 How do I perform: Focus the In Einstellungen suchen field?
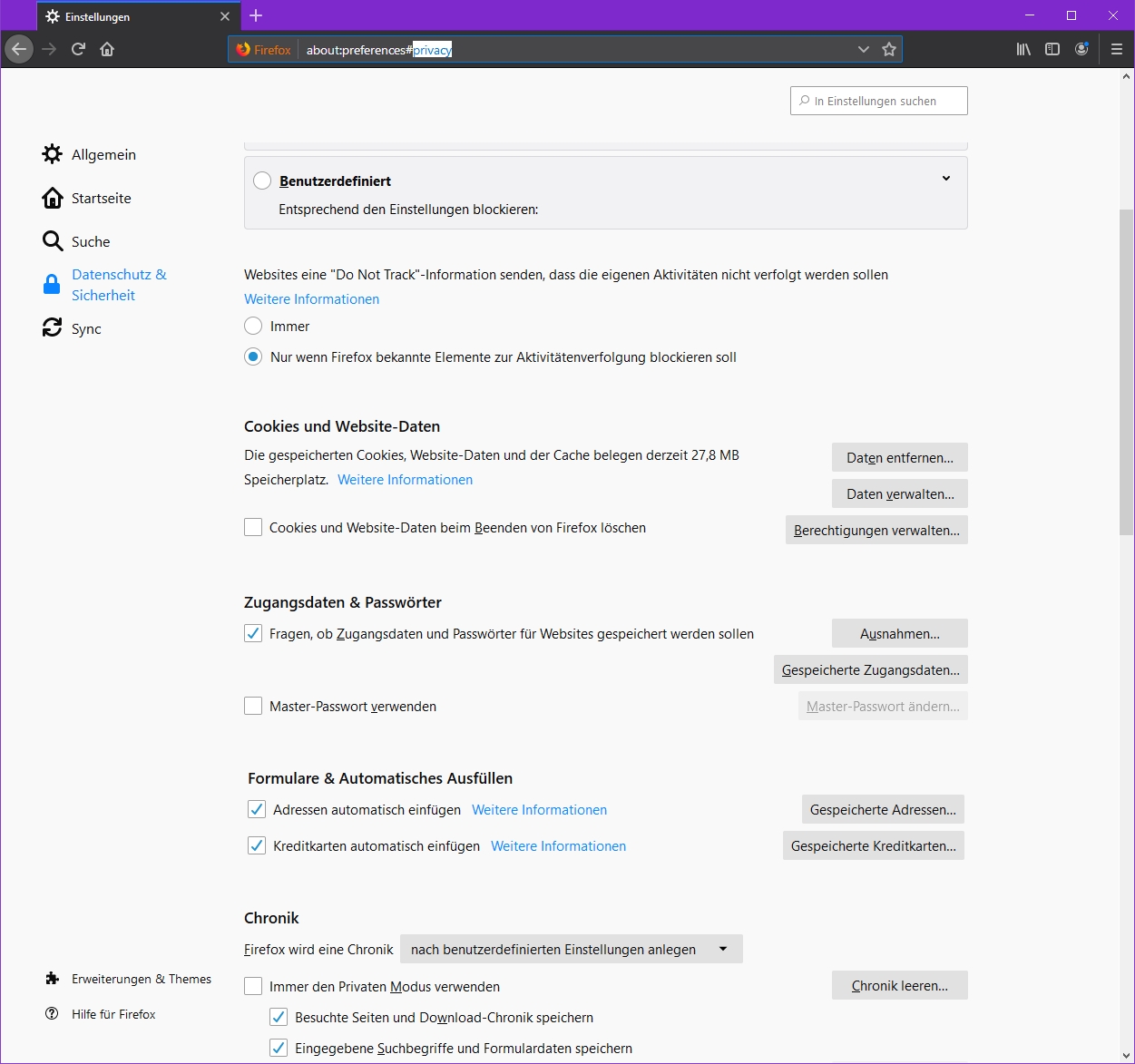pyautogui.click(x=878, y=101)
